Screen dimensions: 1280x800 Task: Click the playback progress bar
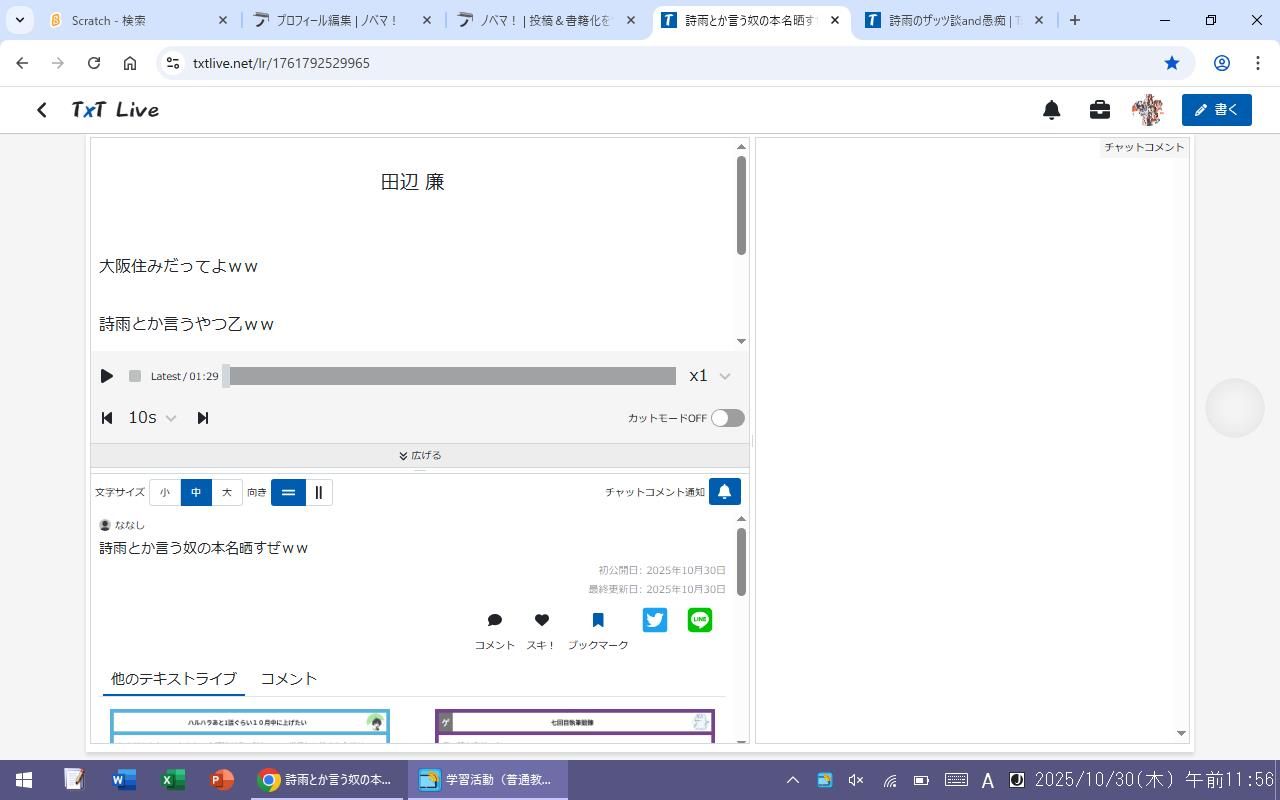coord(452,376)
